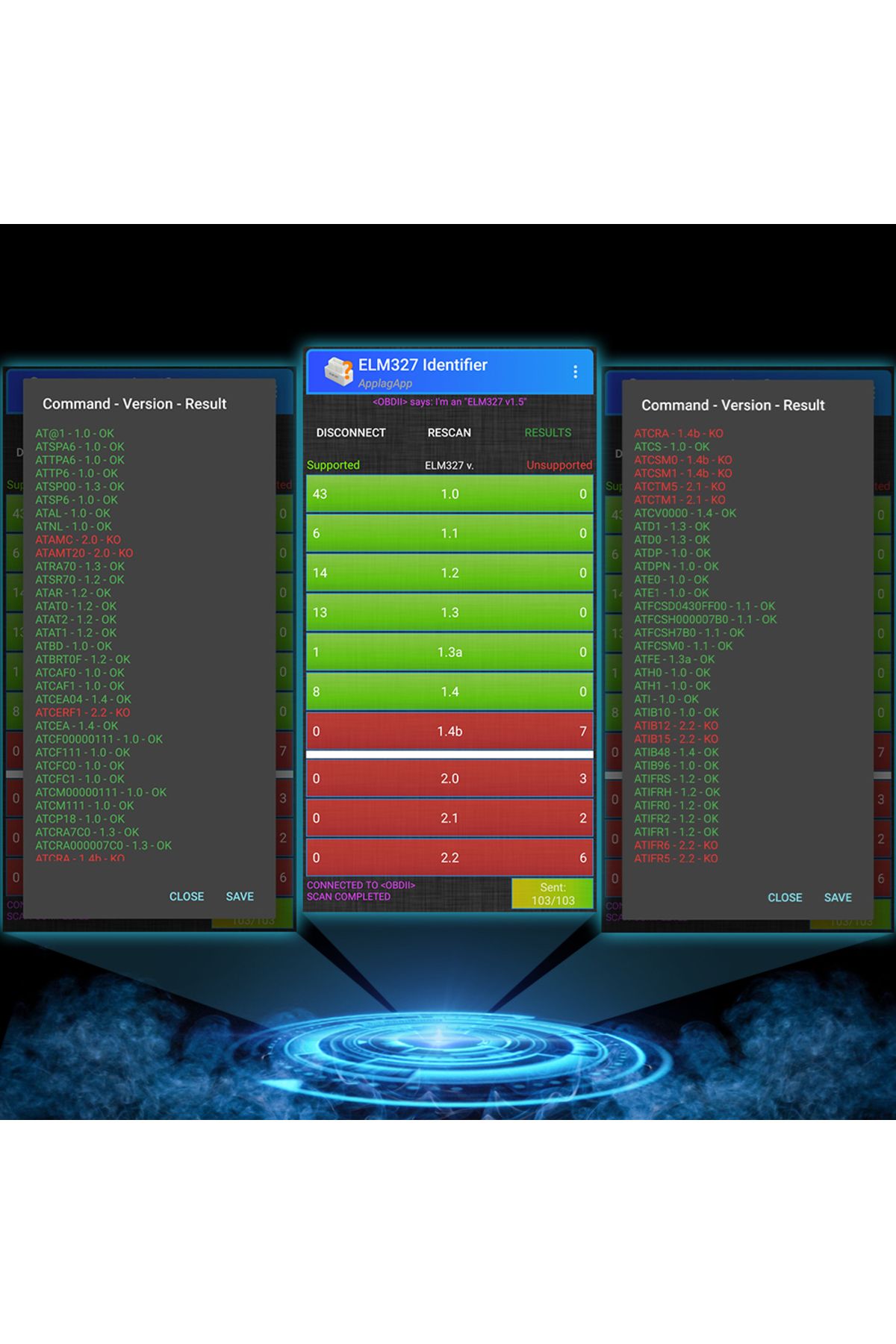Click the 'Supported' column header

[x=333, y=465]
